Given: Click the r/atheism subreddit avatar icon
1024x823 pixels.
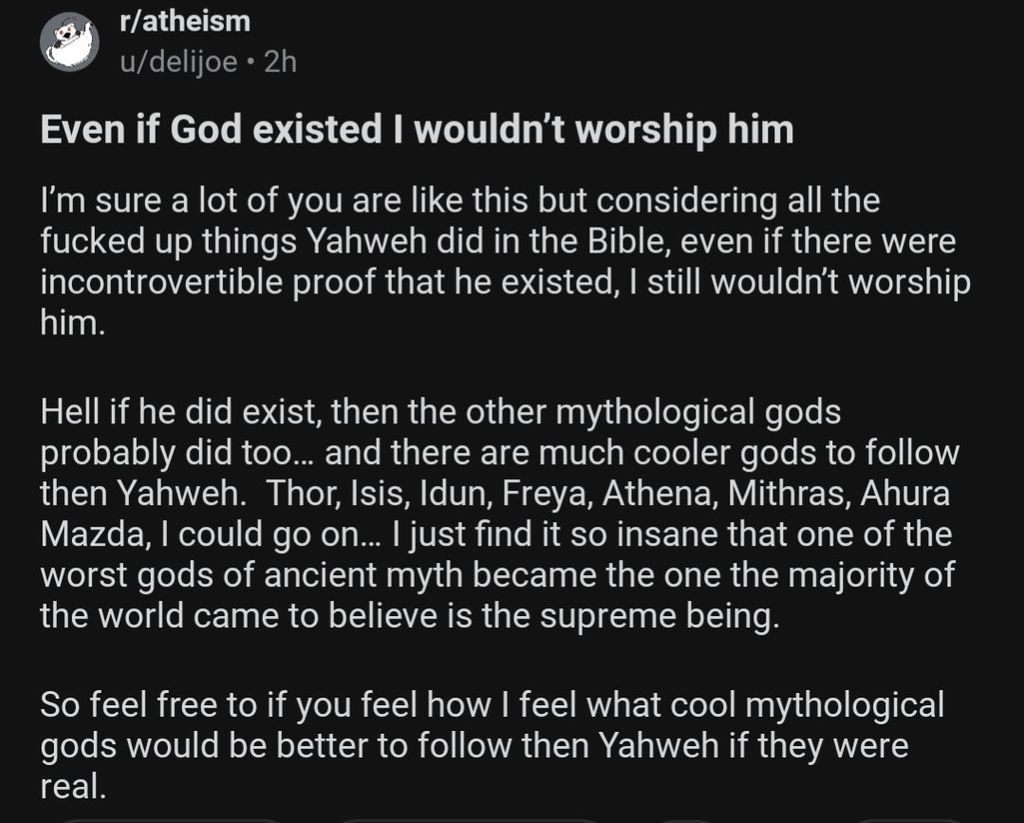Looking at the screenshot, I should click(69, 43).
